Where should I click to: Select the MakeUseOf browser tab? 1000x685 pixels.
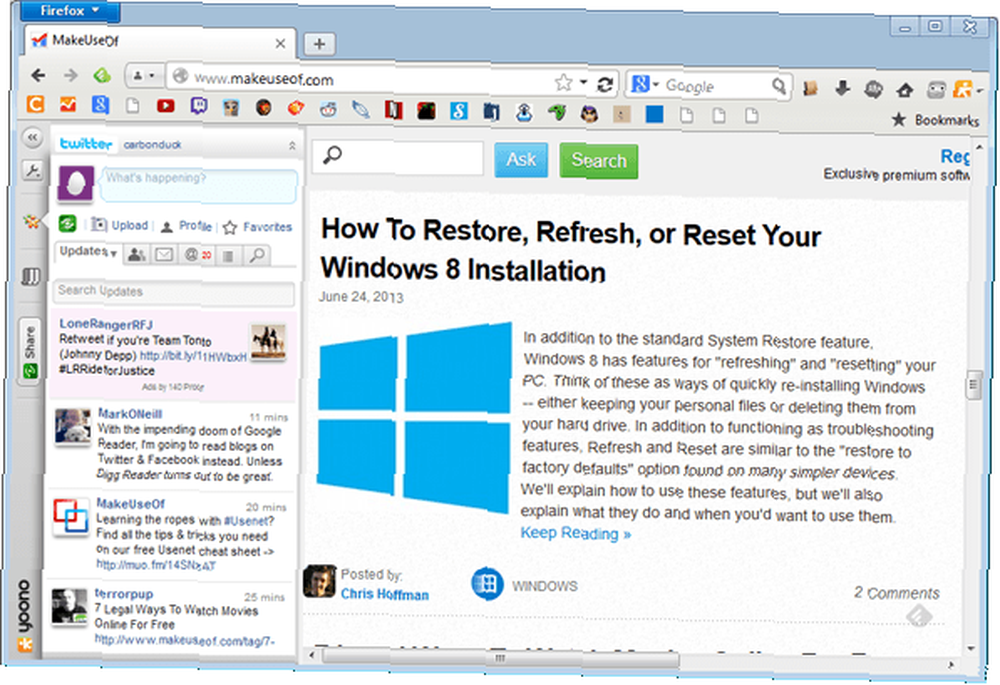(x=159, y=41)
